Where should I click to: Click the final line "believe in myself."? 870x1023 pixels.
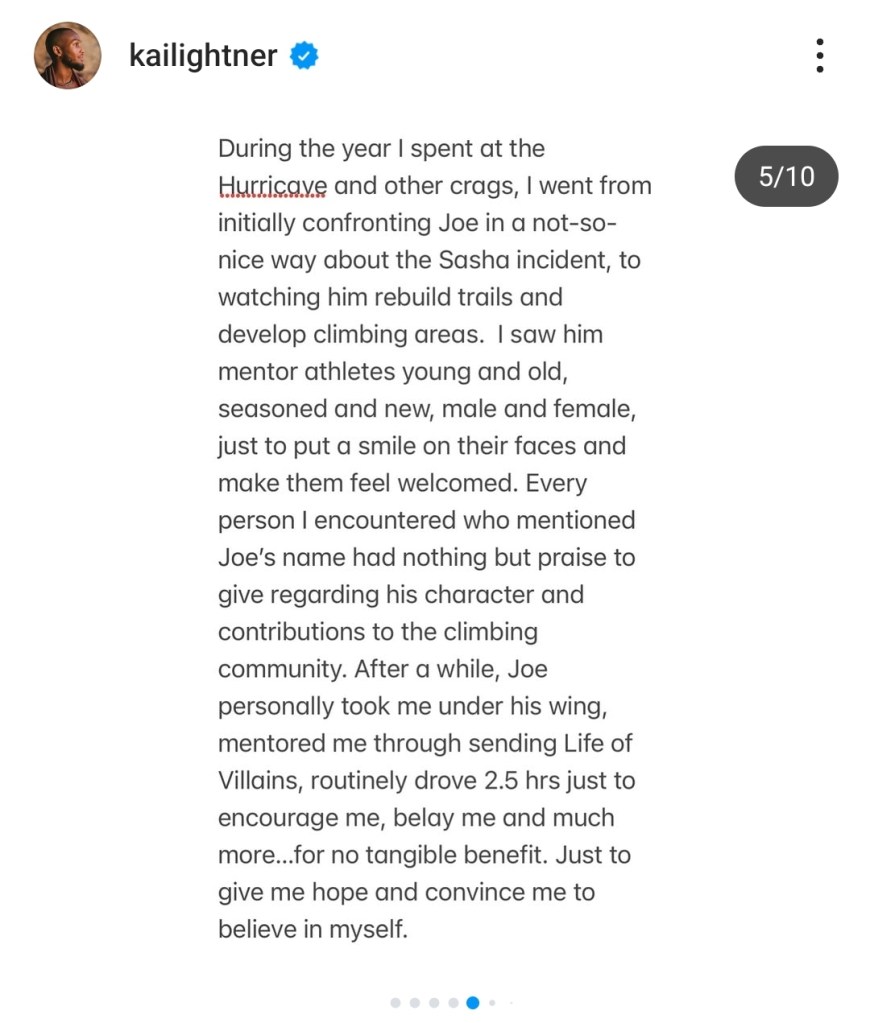(x=313, y=929)
